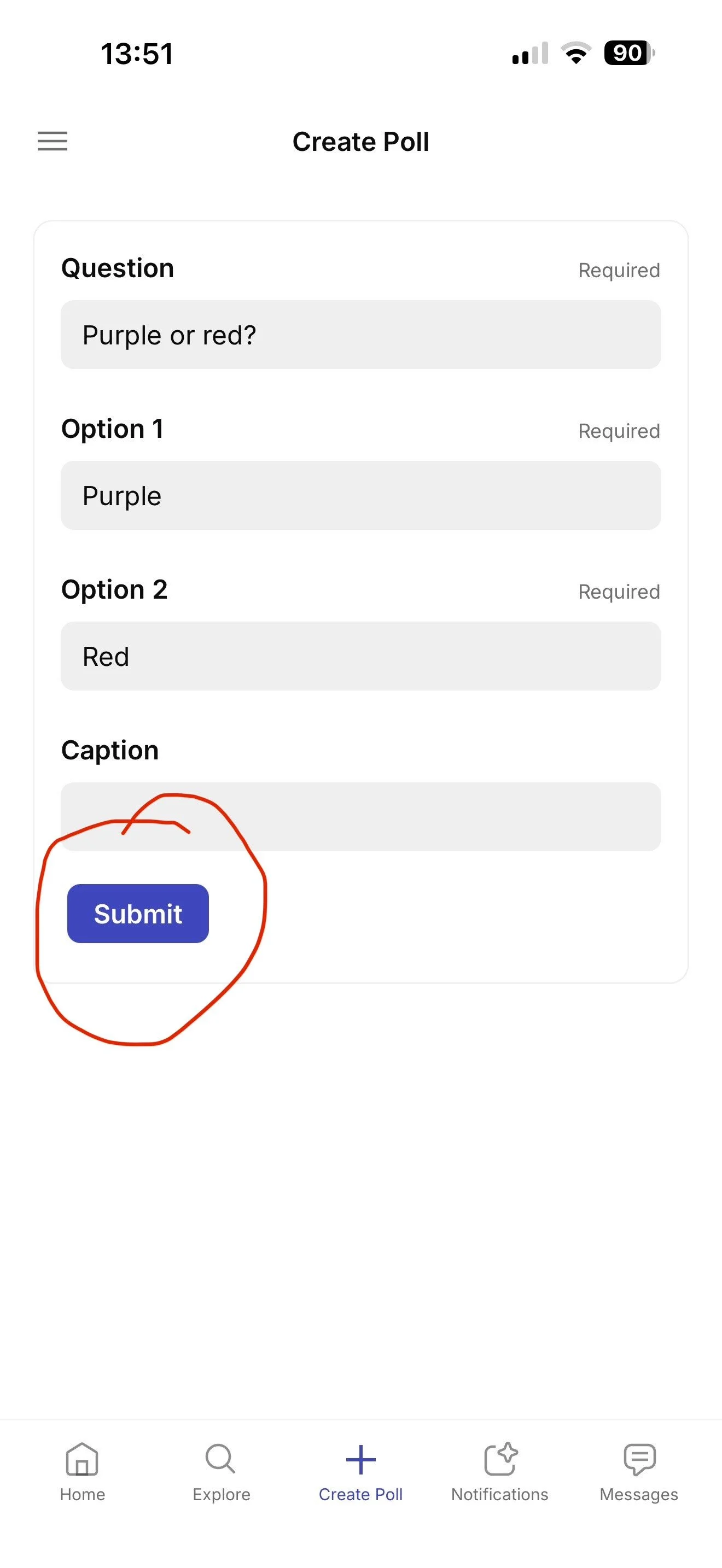This screenshot has width=722, height=1568.
Task: Tap the Wi-Fi status icon
Action: tap(576, 53)
